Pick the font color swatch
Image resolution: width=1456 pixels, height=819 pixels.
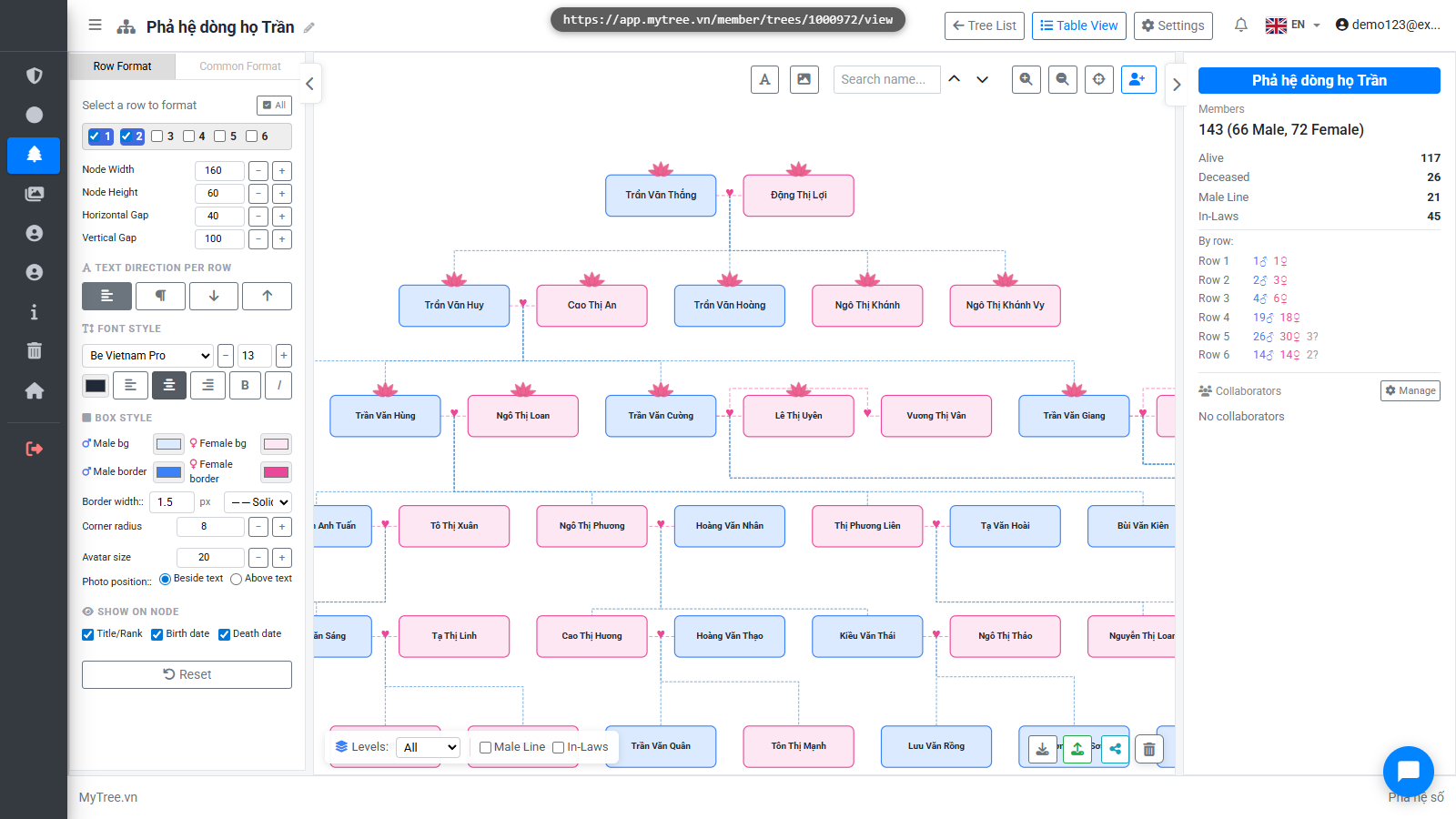(x=96, y=385)
